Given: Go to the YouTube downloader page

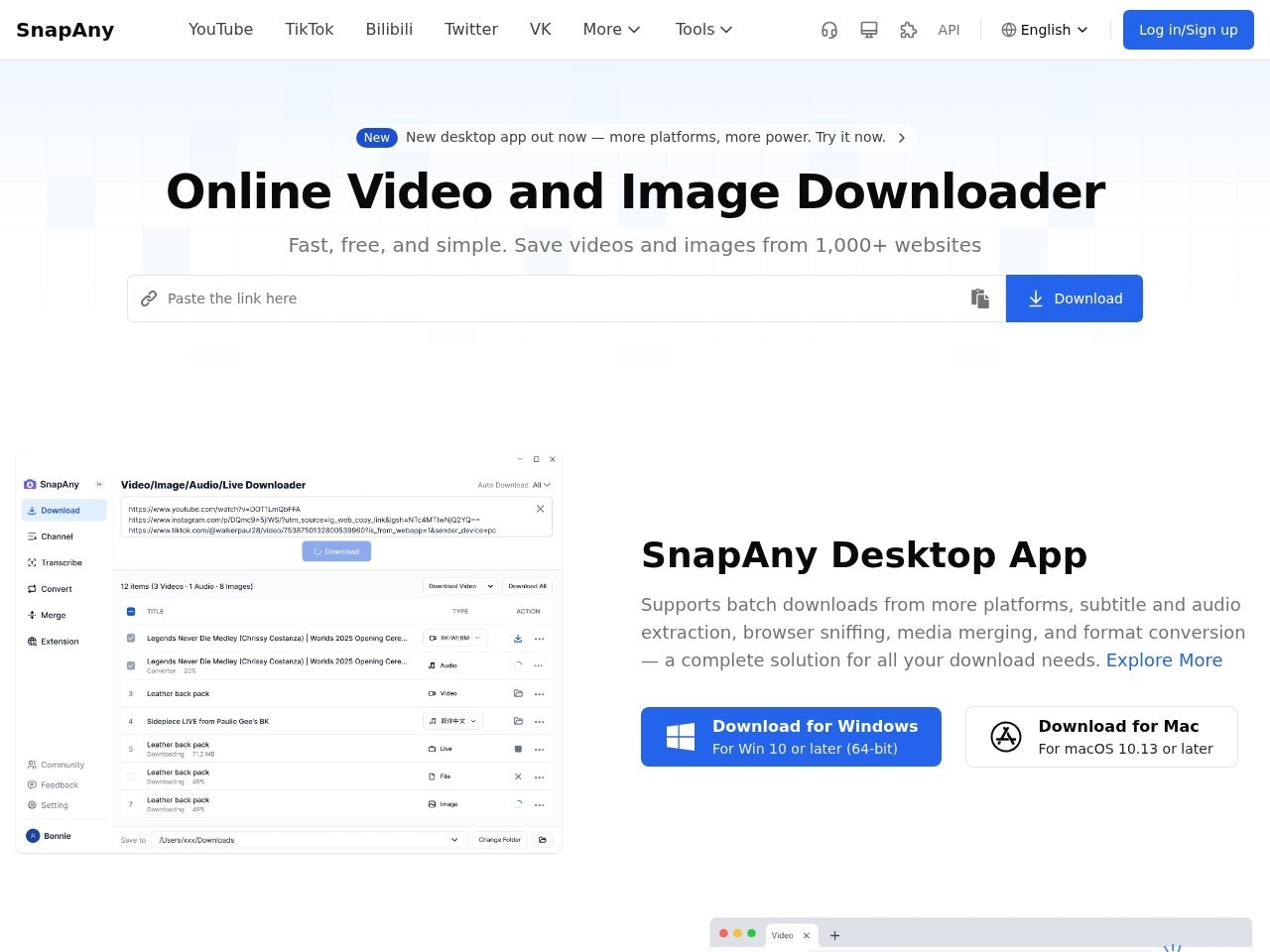Looking at the screenshot, I should tap(220, 30).
